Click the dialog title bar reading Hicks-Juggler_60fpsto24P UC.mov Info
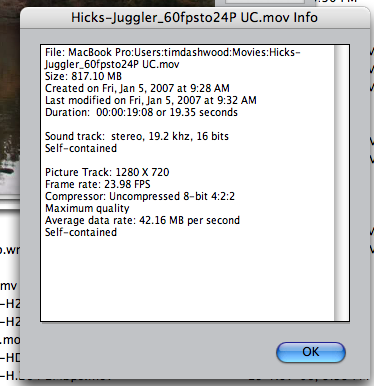The width and height of the screenshot is (374, 386). click(x=195, y=18)
